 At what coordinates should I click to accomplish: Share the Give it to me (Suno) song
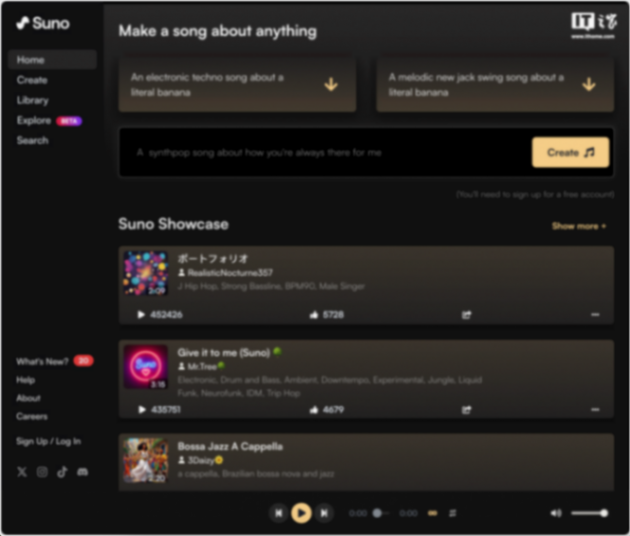466,410
